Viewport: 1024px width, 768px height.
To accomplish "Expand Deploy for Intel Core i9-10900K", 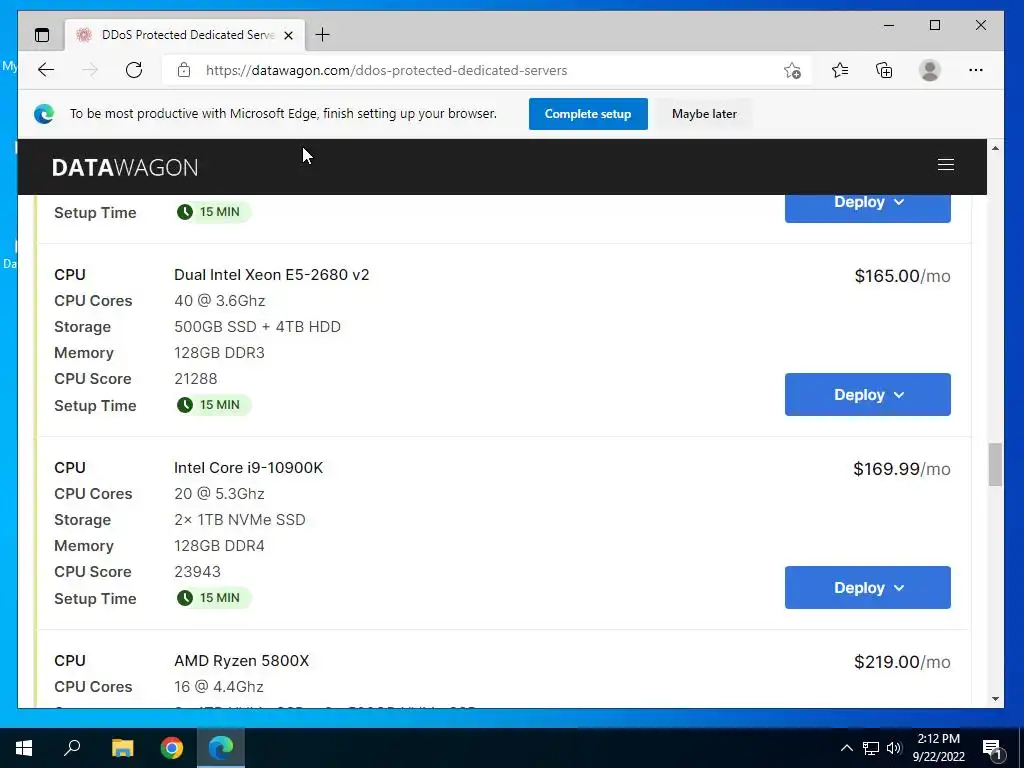I will coord(867,587).
